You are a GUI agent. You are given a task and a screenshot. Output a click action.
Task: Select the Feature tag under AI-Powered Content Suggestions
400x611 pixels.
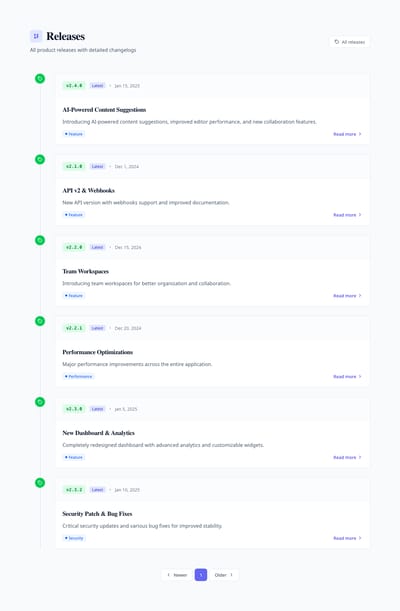(x=74, y=134)
